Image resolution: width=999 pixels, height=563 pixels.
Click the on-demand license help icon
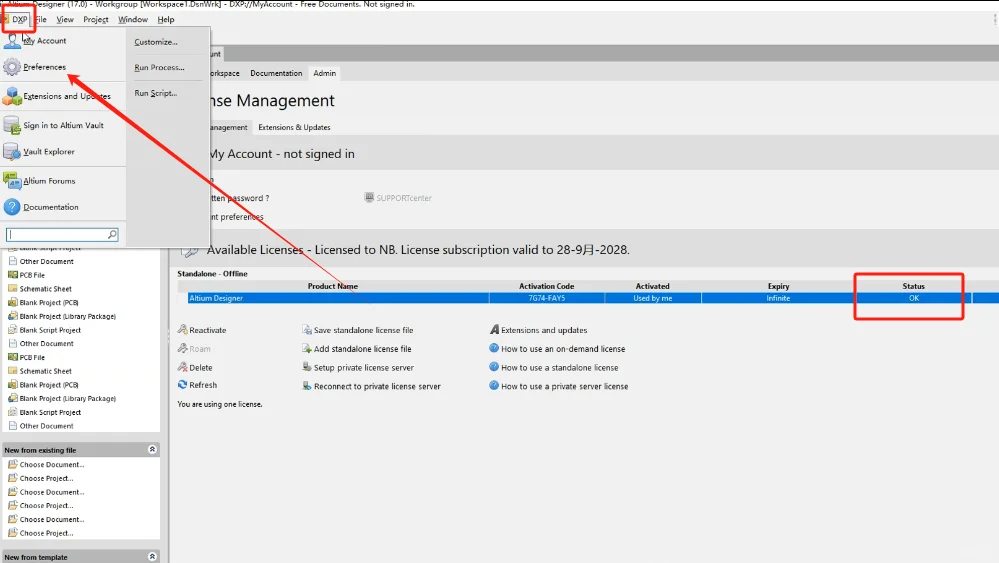coord(494,348)
